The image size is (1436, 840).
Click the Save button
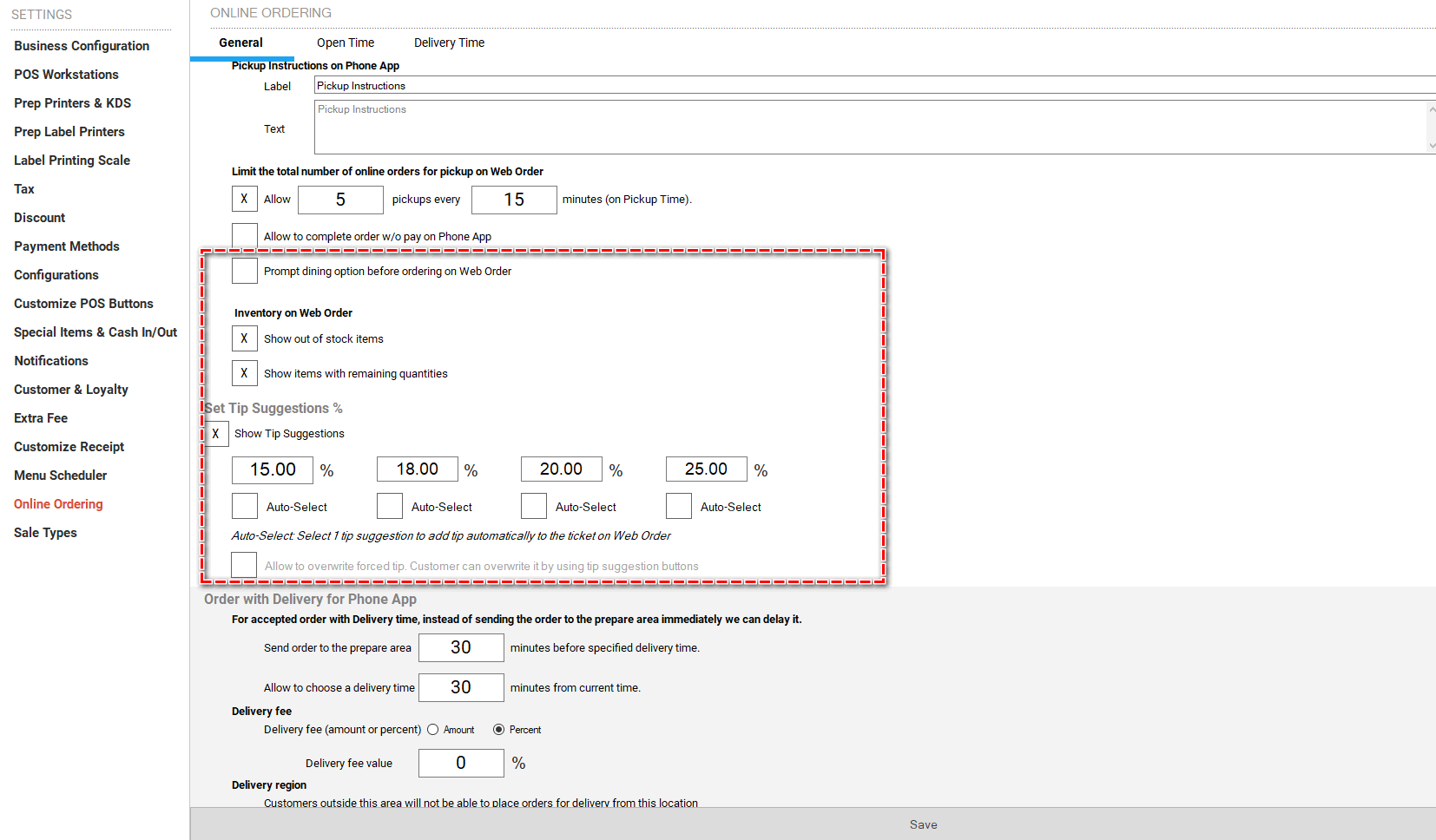[923, 824]
